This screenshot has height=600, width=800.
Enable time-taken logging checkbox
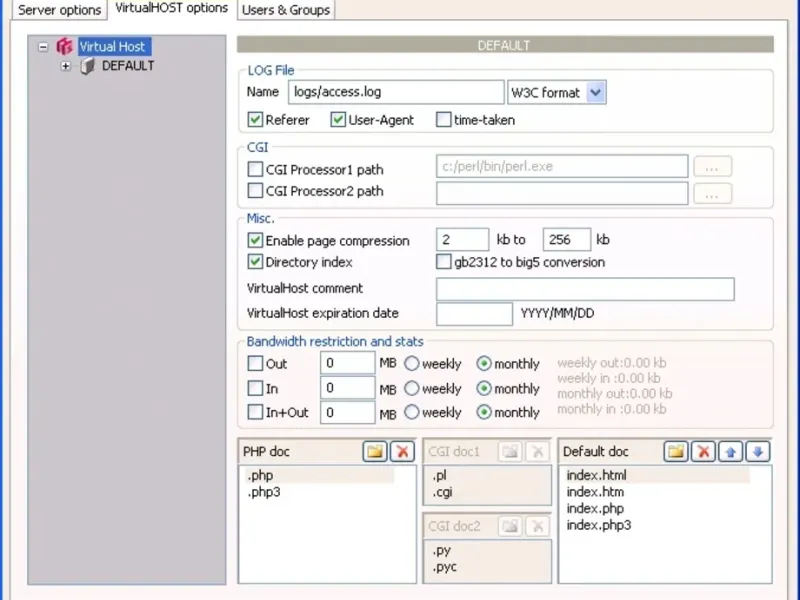point(443,120)
